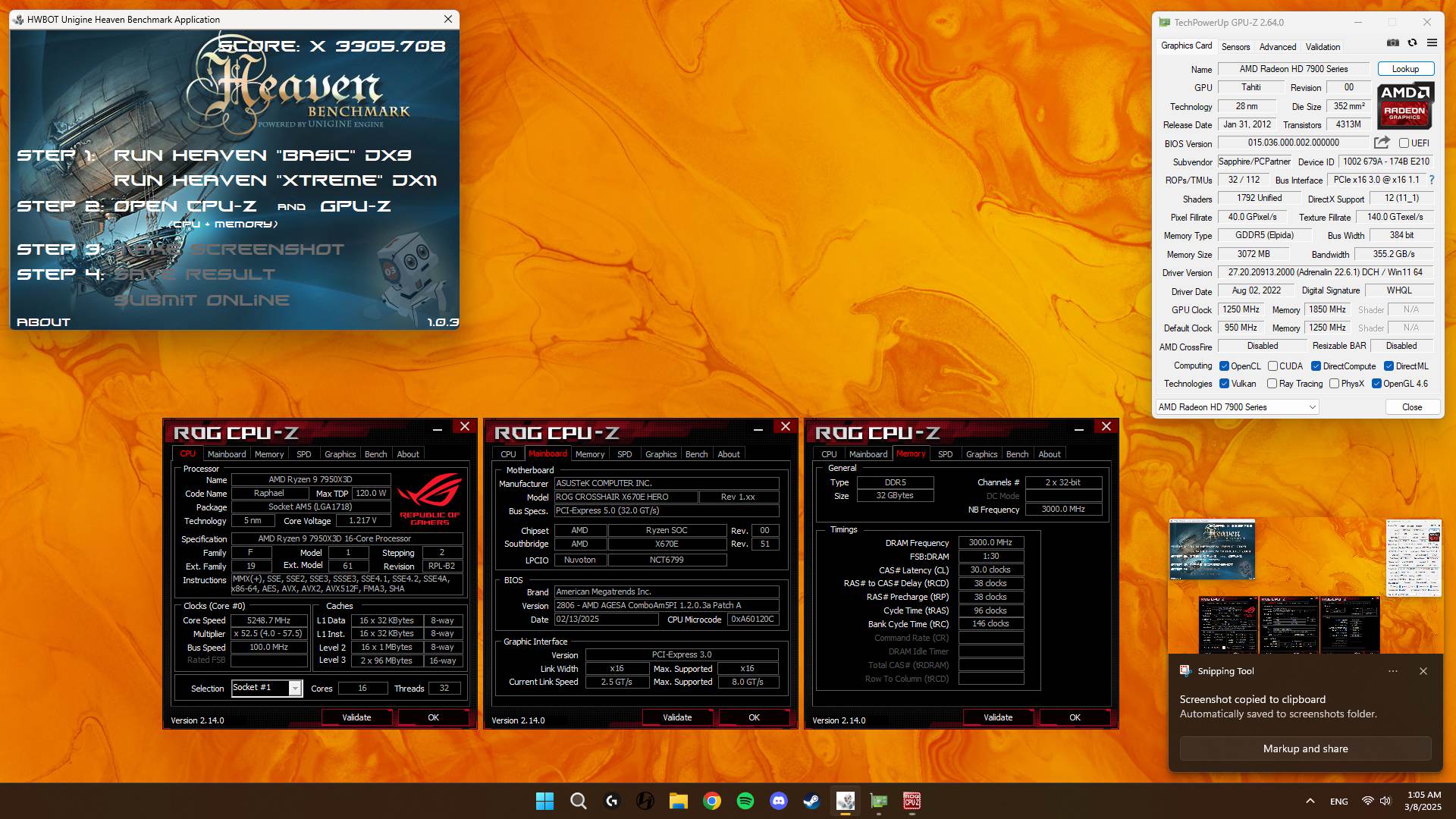Image resolution: width=1456 pixels, height=819 pixels.
Task: Toggle the CUDA checkbox
Action: pos(1272,366)
